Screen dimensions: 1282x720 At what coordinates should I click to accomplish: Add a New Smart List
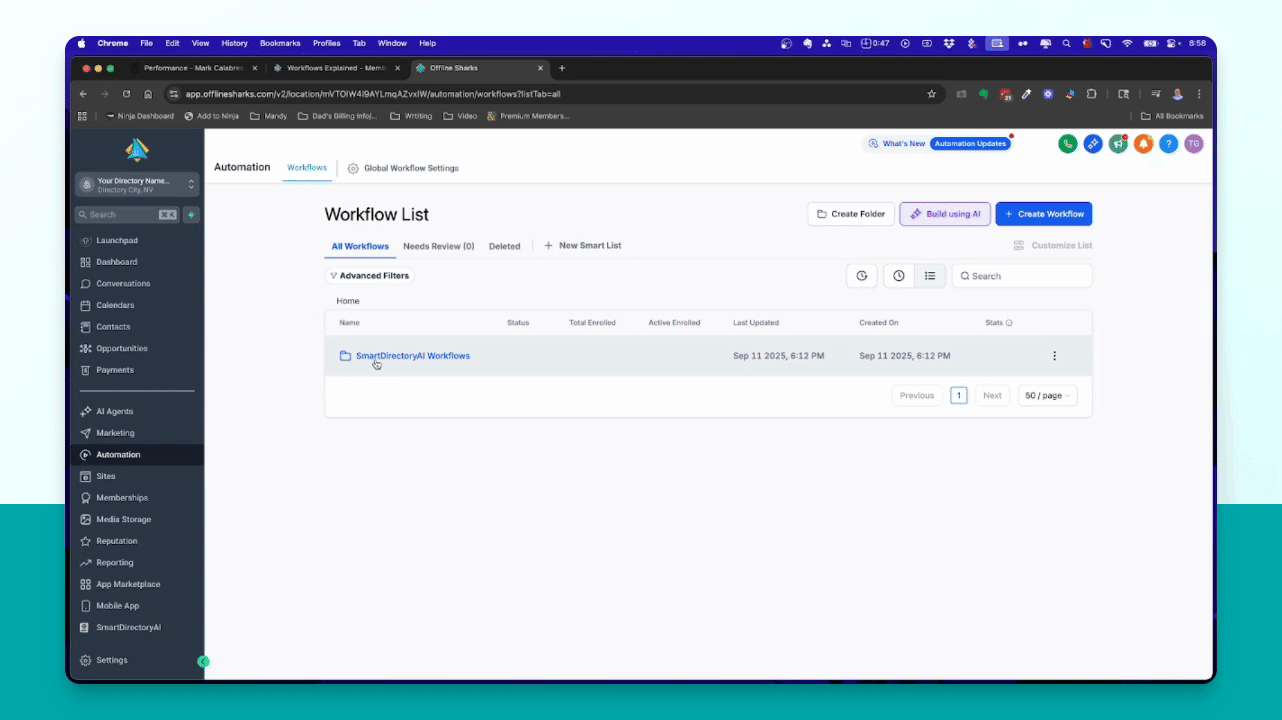tap(582, 246)
